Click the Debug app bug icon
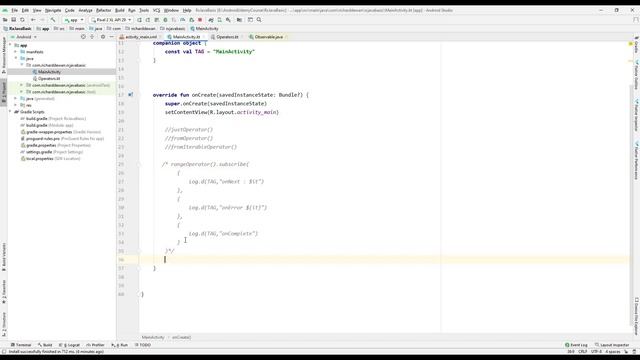This screenshot has width=640, height=360. coord(165,20)
